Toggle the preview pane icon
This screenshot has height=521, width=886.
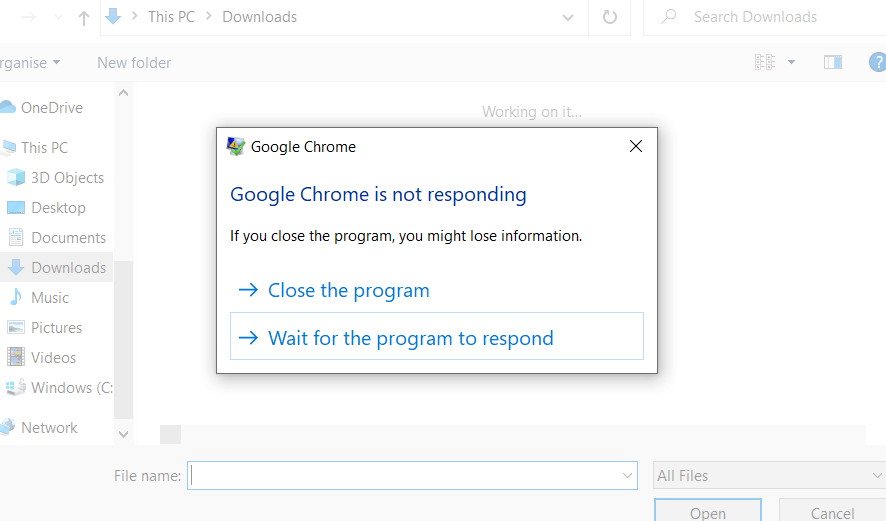[833, 62]
